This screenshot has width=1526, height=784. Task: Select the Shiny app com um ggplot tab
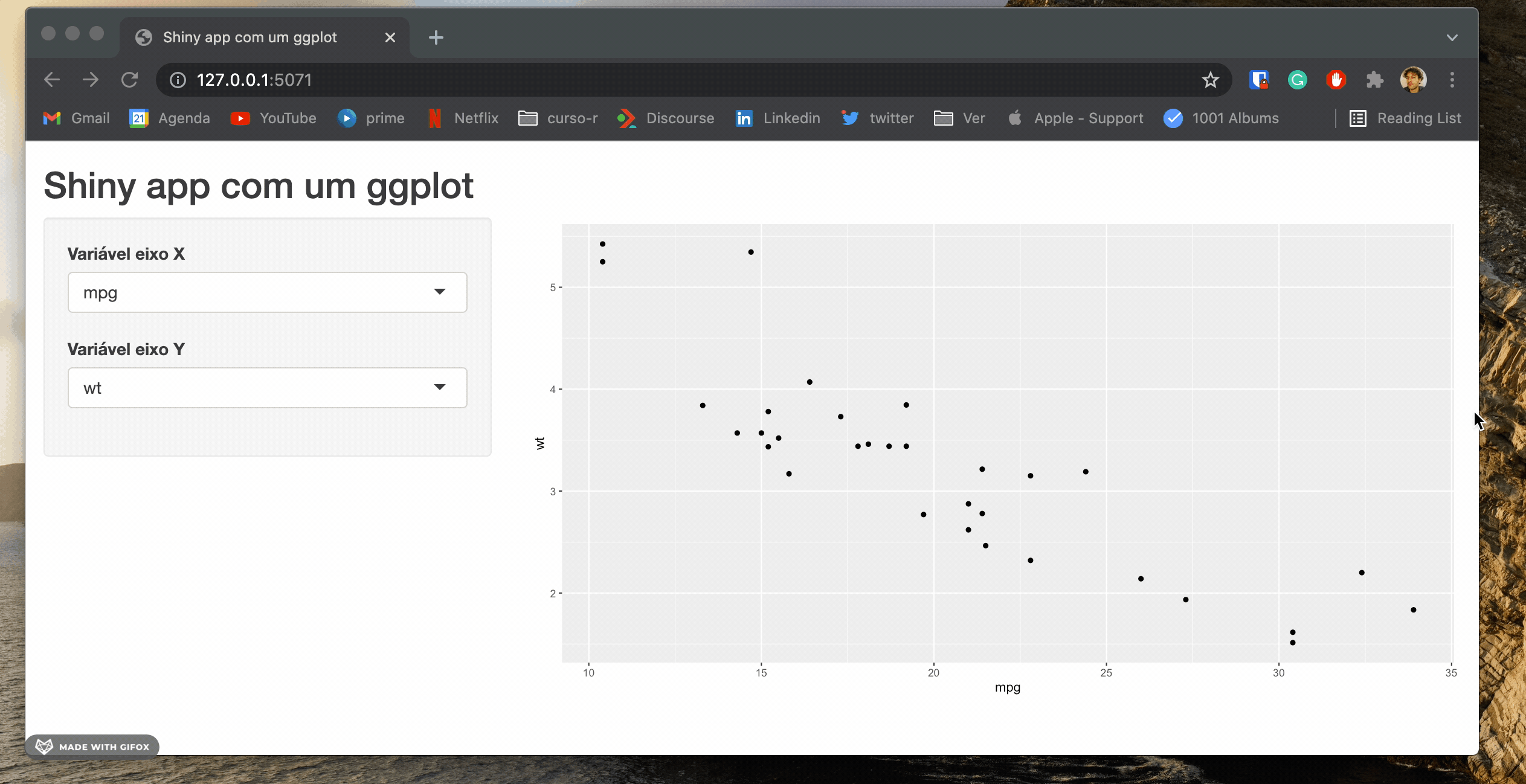250,37
